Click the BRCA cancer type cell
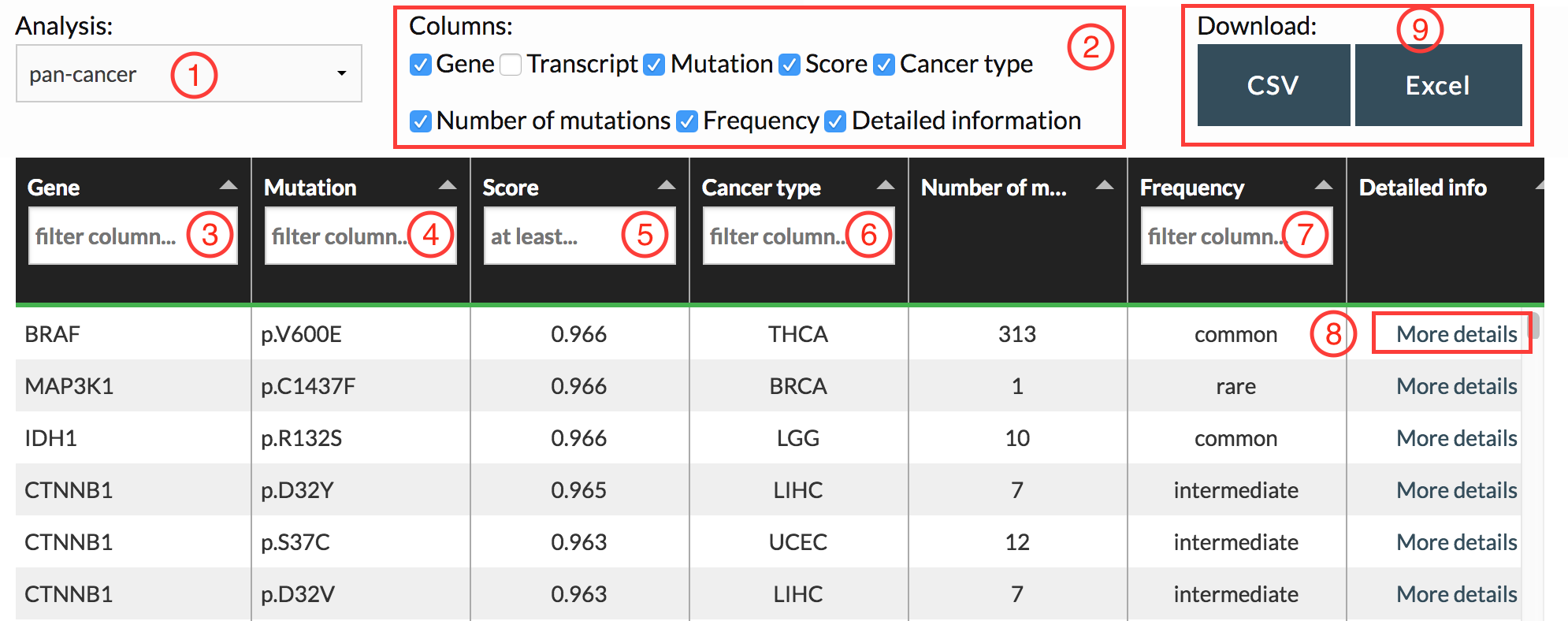The width and height of the screenshot is (1568, 621). point(799,386)
